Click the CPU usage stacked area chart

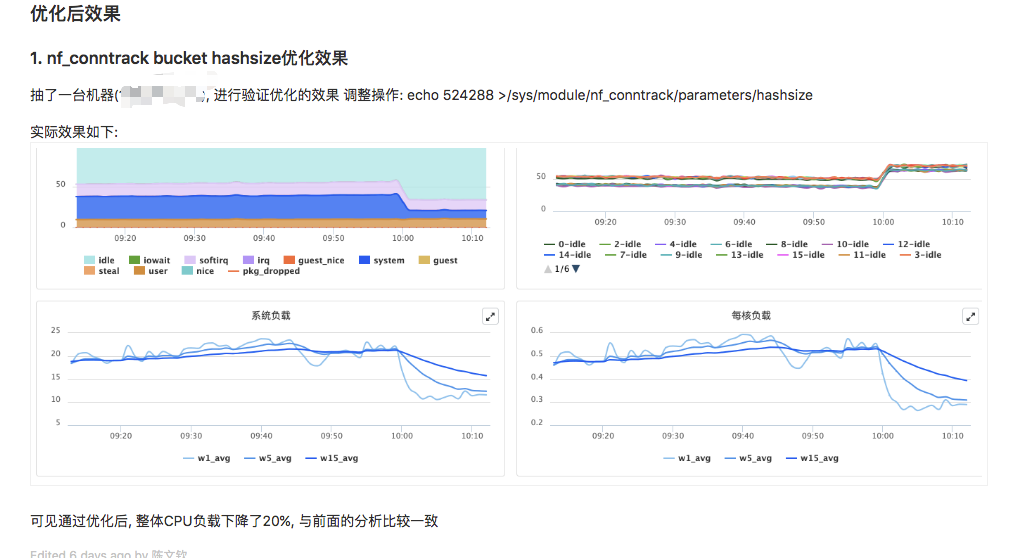point(281,188)
